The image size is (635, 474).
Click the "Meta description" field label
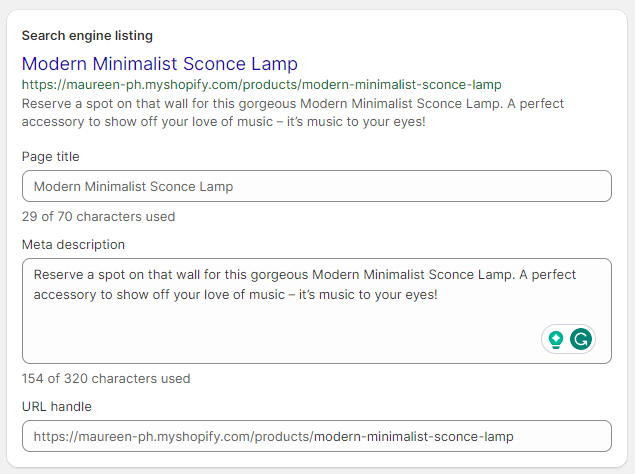click(74, 244)
